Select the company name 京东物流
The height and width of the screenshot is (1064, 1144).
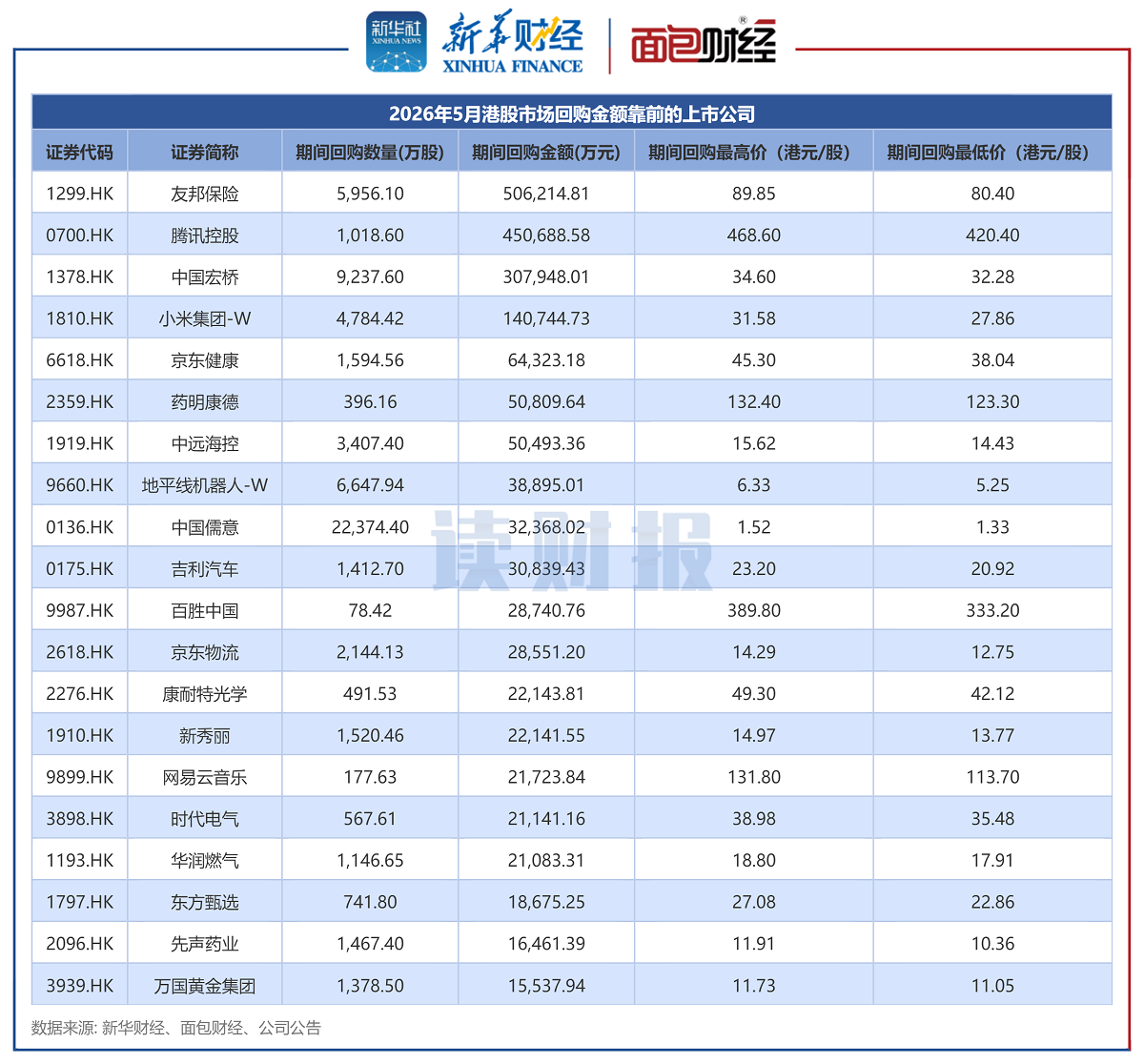click(205, 653)
